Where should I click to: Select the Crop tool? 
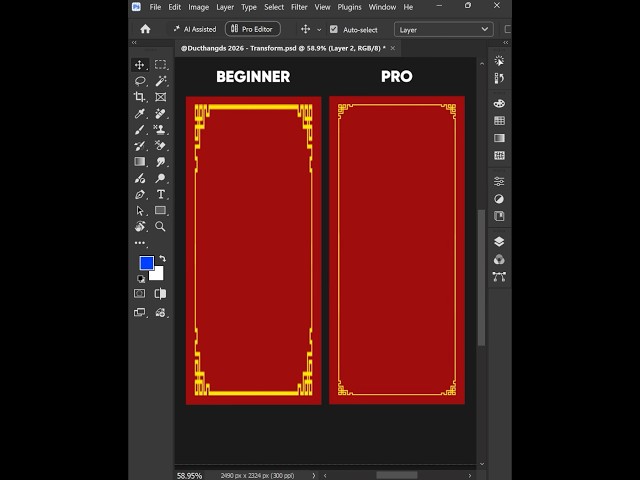pyautogui.click(x=140, y=97)
